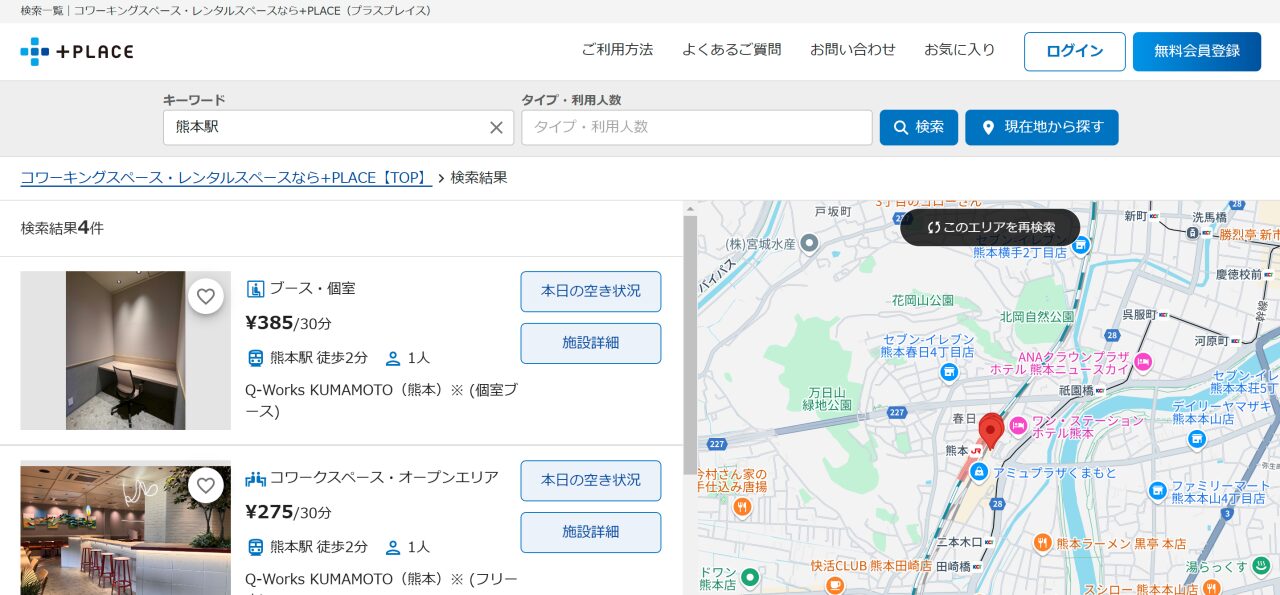1280x595 pixels.
Task: Click the 北岡自然公園 label on the map
Action: tap(1037, 316)
